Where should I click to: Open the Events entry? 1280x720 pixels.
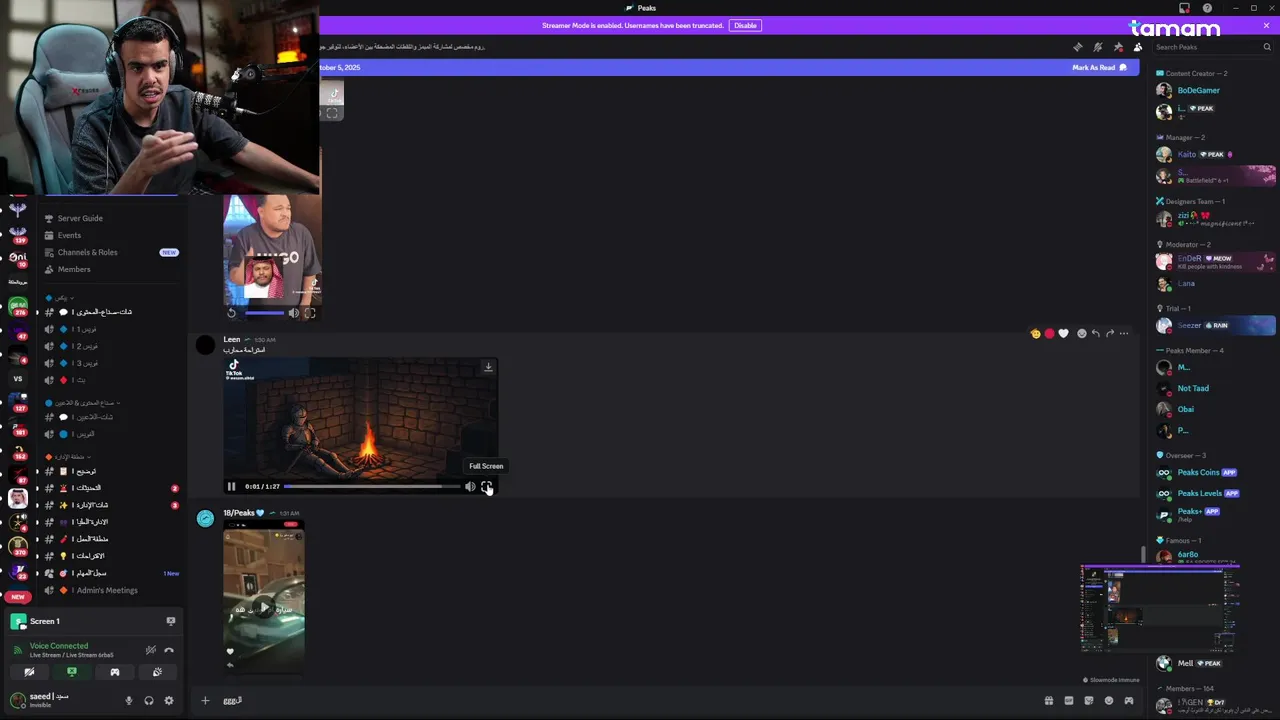69,235
